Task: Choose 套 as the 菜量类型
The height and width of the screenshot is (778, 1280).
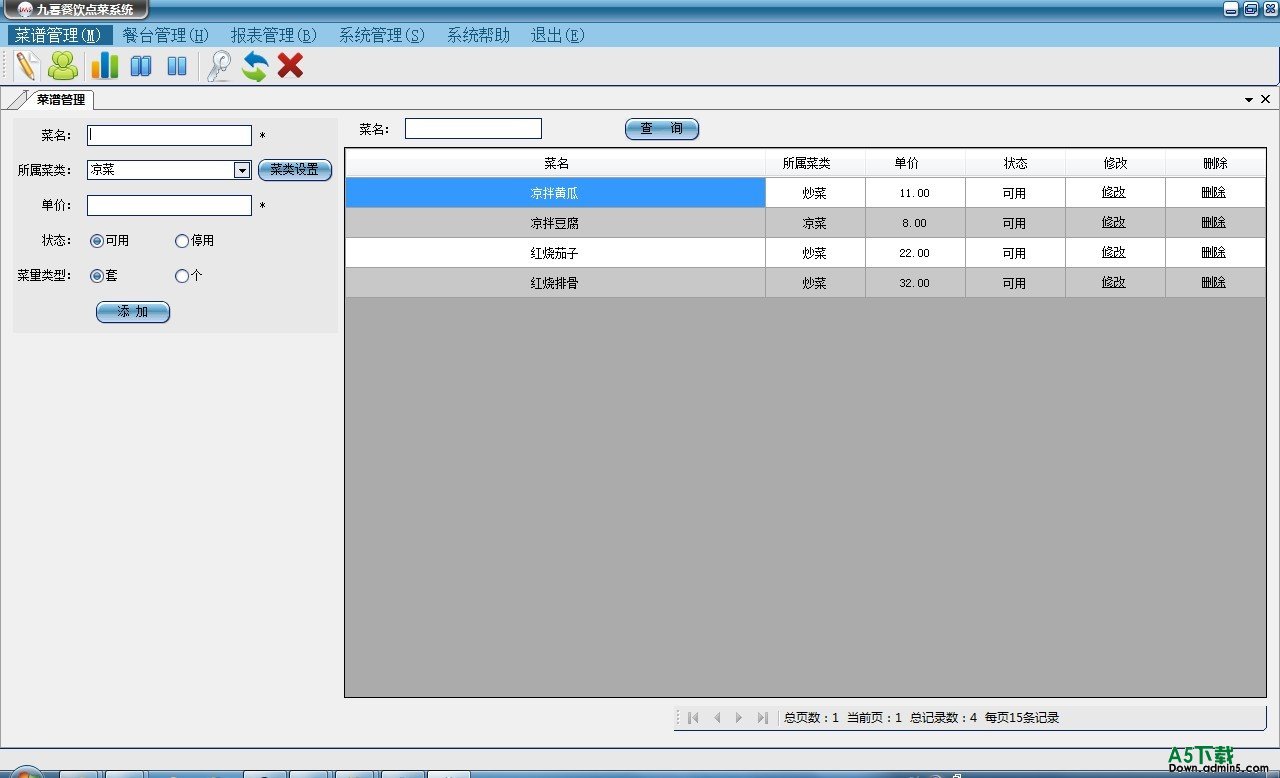Action: 97,276
